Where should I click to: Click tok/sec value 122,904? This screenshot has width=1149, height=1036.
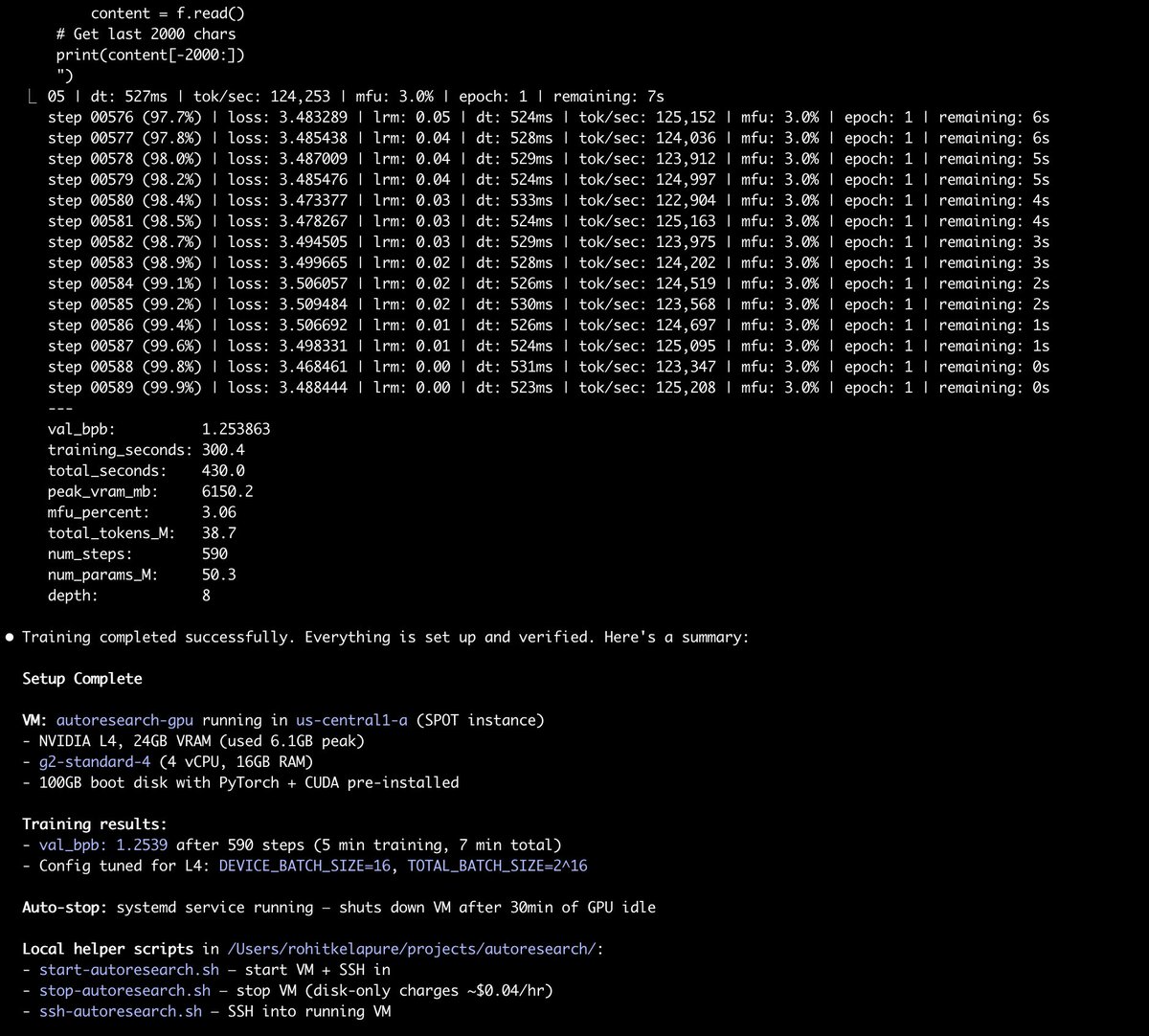[x=684, y=201]
